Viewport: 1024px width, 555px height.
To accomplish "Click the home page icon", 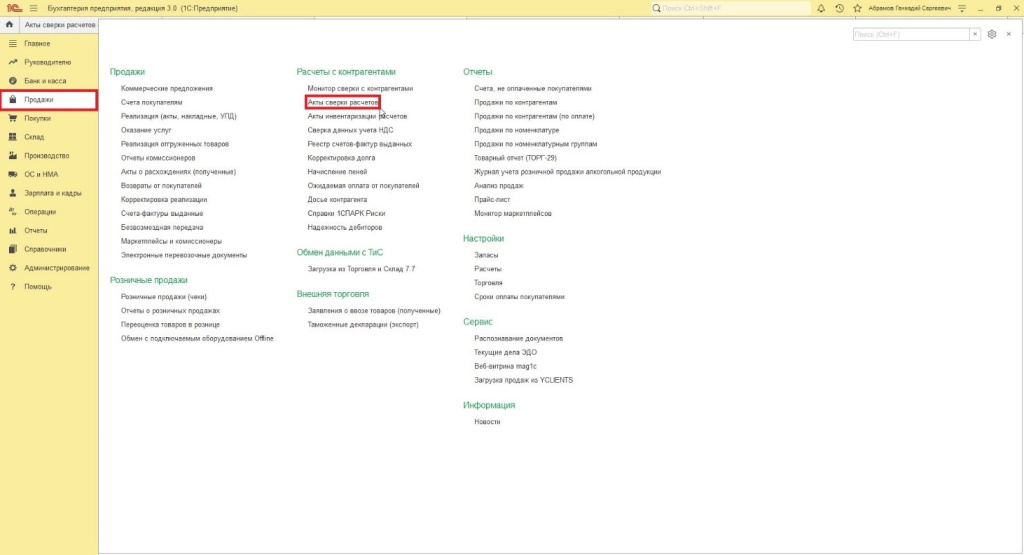I will [9, 22].
